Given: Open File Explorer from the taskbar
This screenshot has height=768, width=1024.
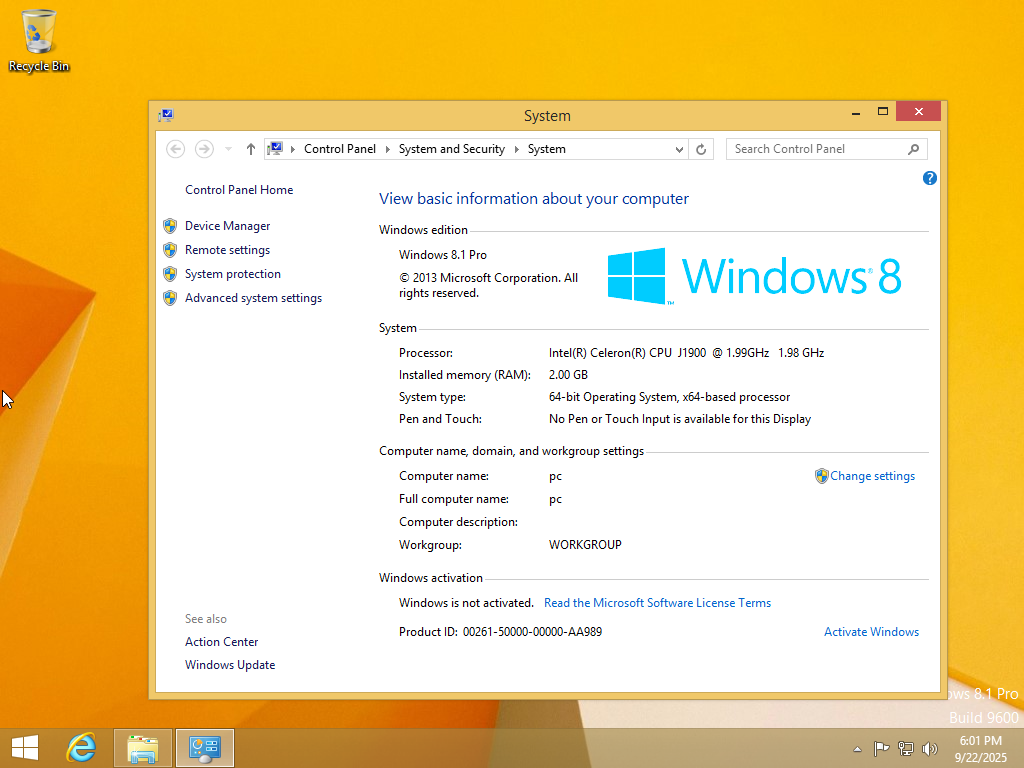Looking at the screenshot, I should click(143, 747).
